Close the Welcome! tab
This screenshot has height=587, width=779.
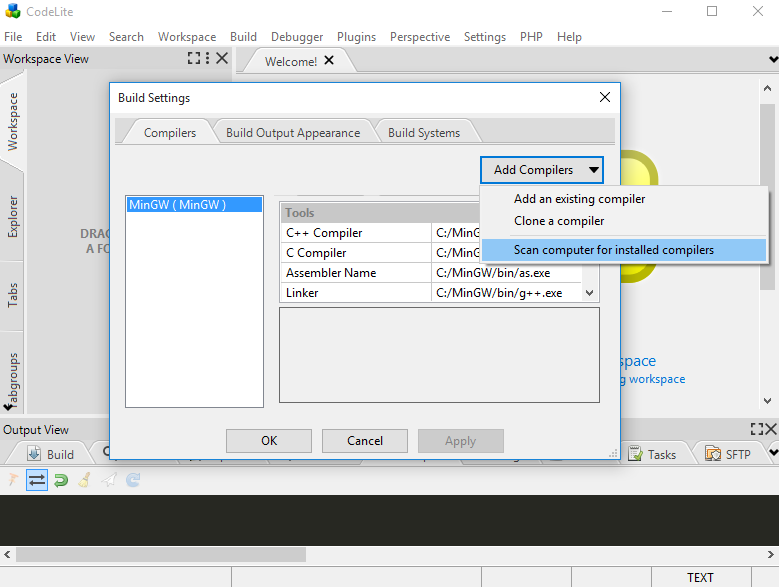tap(329, 60)
